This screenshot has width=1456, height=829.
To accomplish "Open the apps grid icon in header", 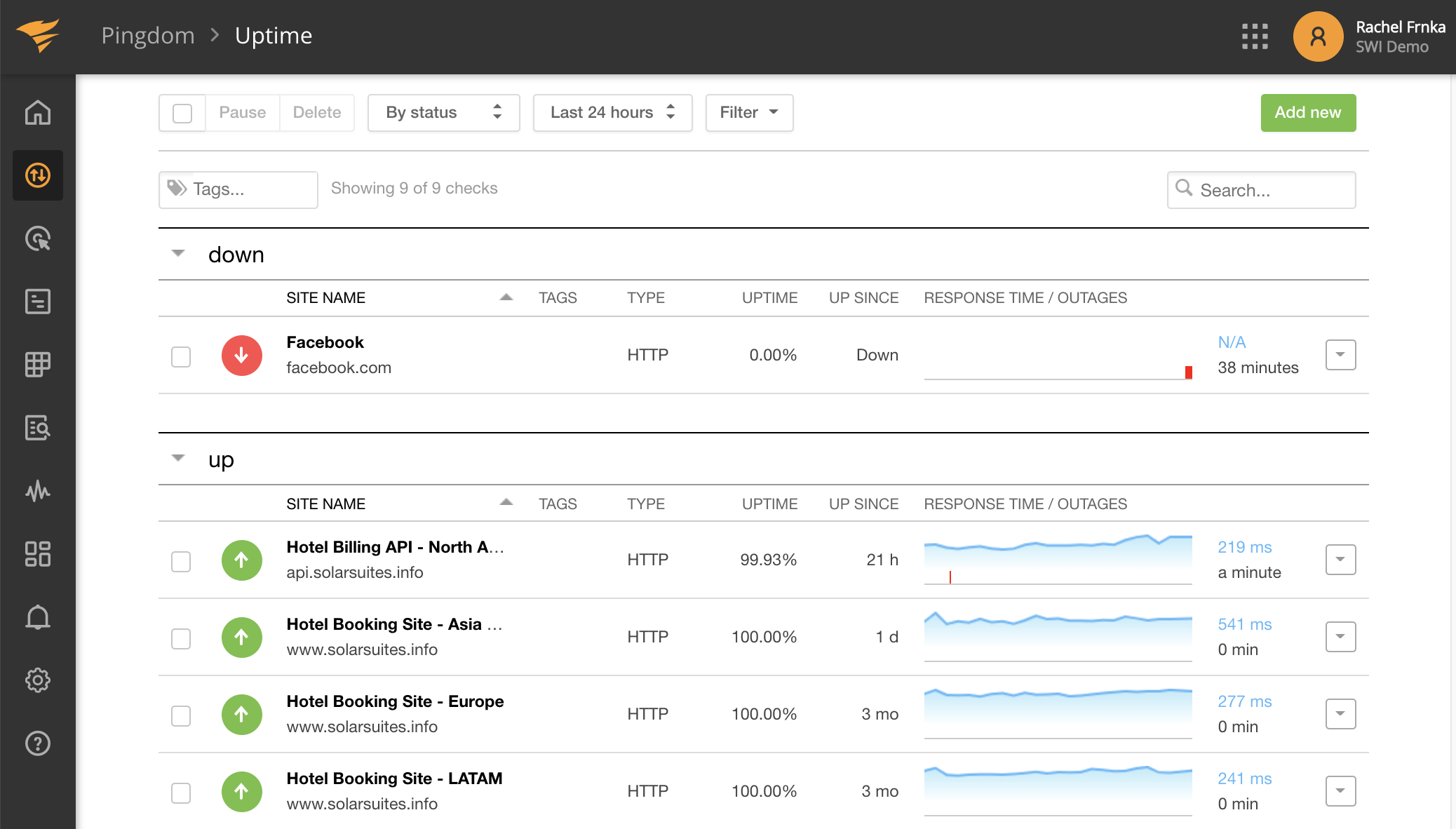I will pos(1255,36).
